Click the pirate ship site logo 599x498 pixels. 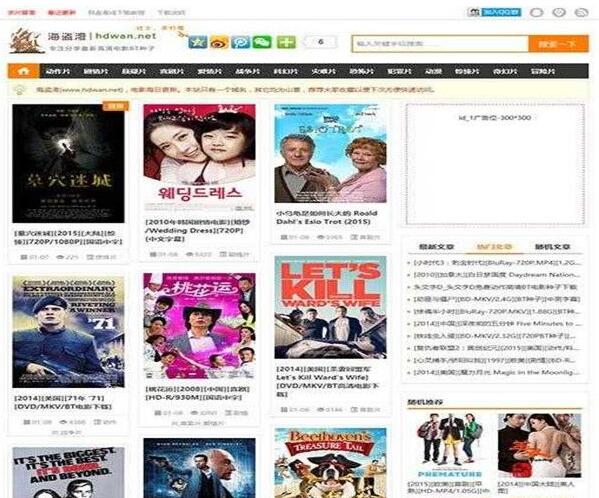(x=25, y=41)
